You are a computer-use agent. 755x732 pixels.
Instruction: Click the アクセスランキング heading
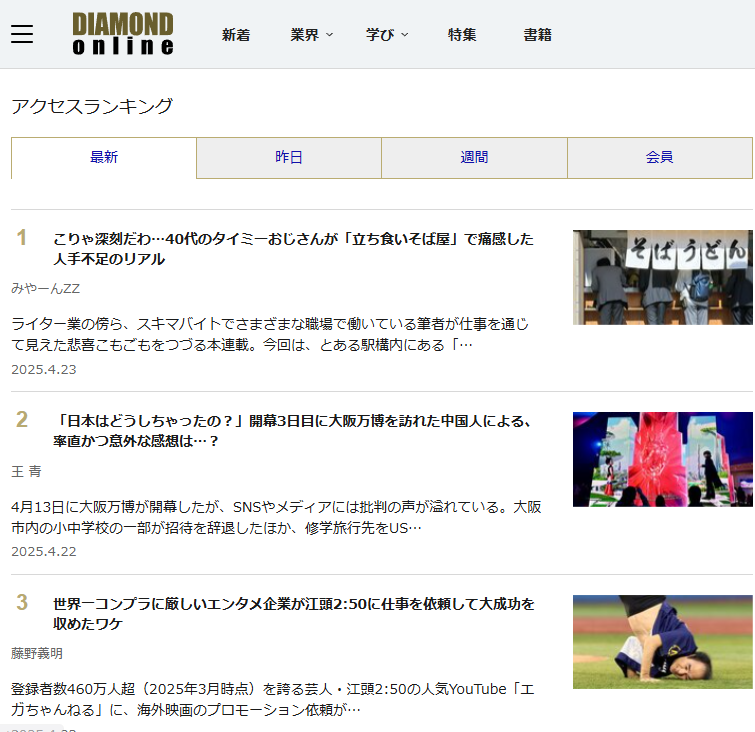pyautogui.click(x=92, y=106)
